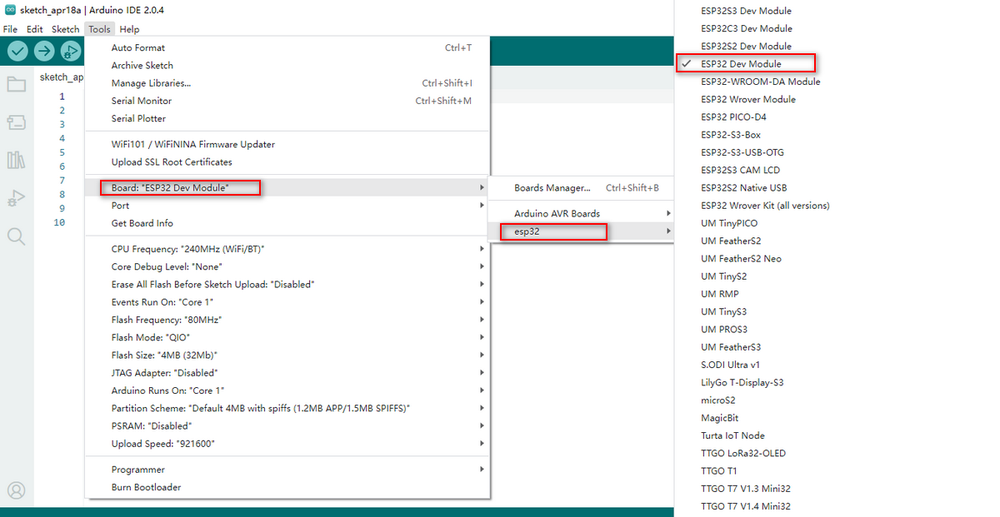
Task: Expand Flash Mode "QIO" options
Action: (x=288, y=338)
